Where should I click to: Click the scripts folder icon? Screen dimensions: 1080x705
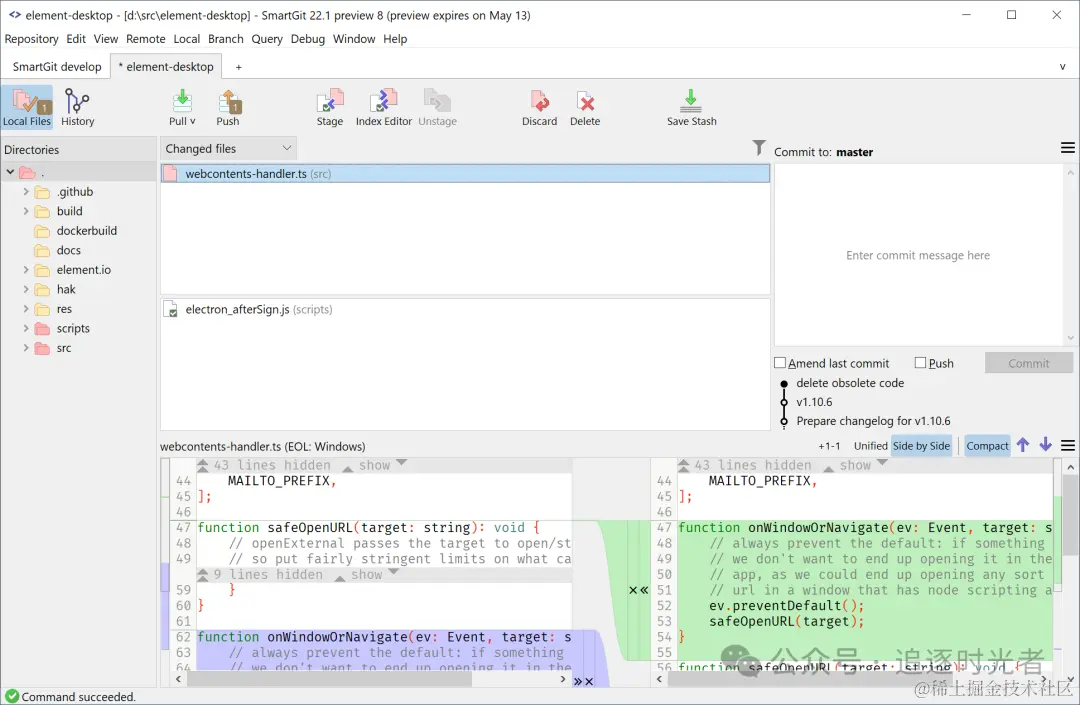pyautogui.click(x=43, y=329)
